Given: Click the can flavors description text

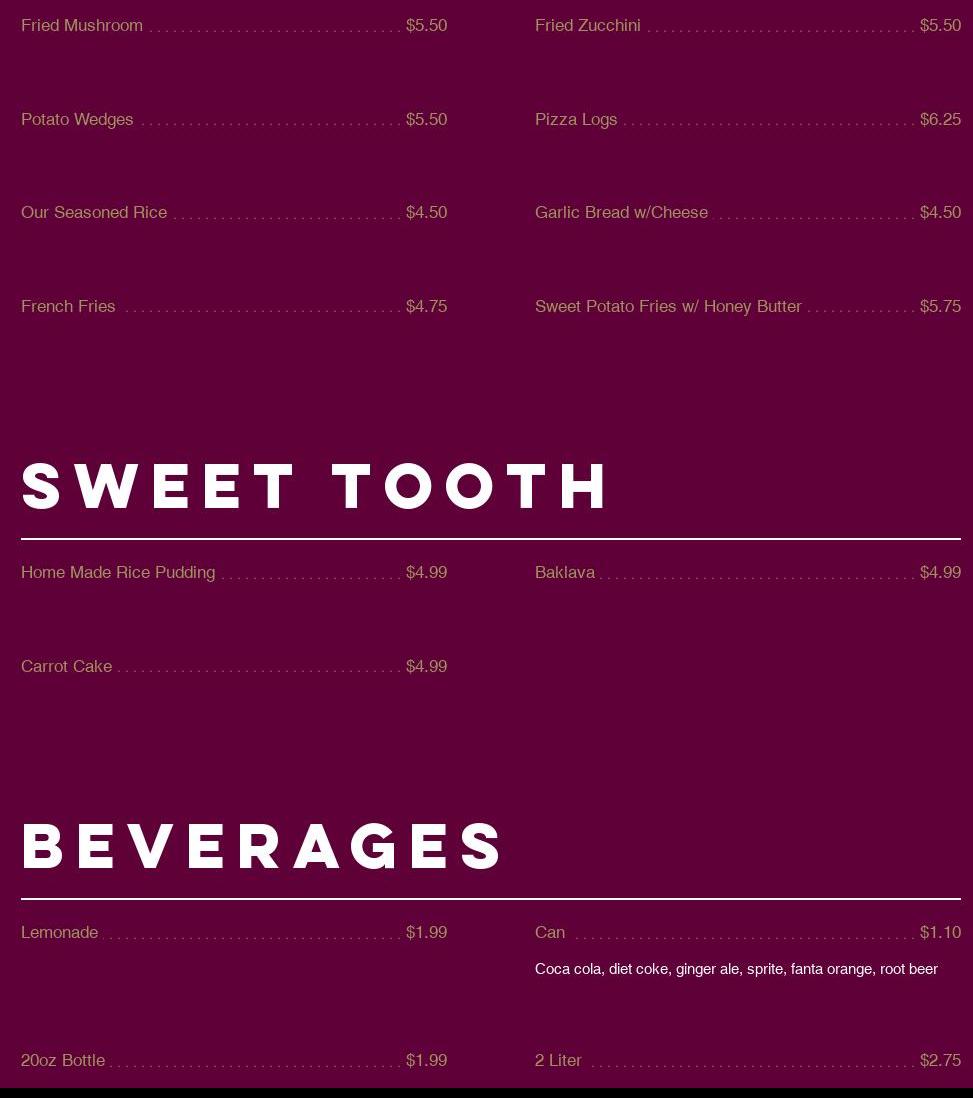Looking at the screenshot, I should point(736,969).
